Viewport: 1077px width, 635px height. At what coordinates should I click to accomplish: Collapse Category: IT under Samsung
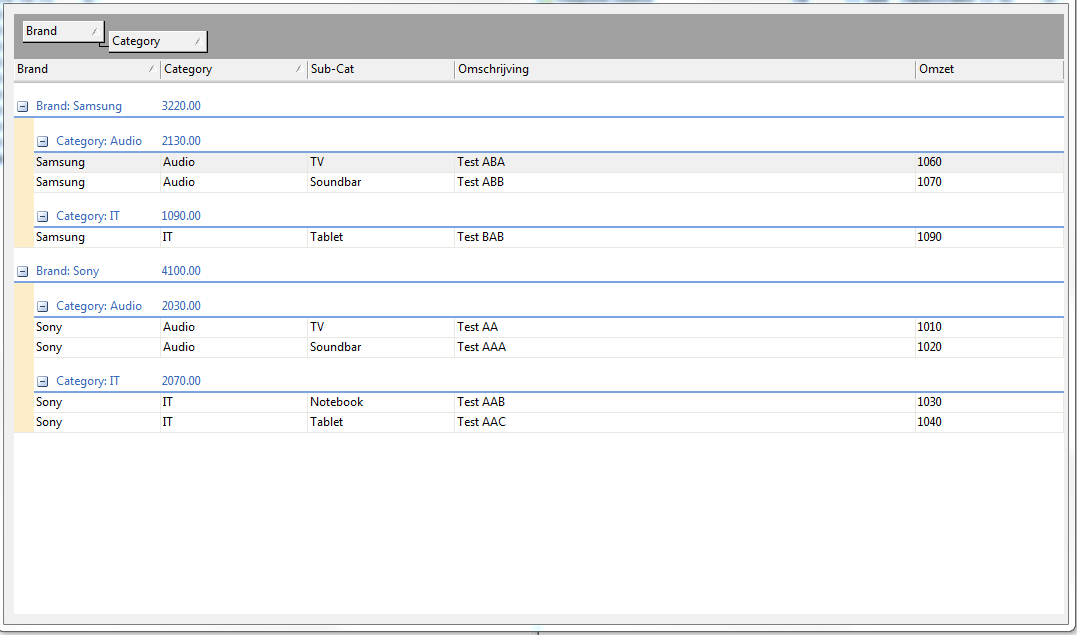coord(43,216)
